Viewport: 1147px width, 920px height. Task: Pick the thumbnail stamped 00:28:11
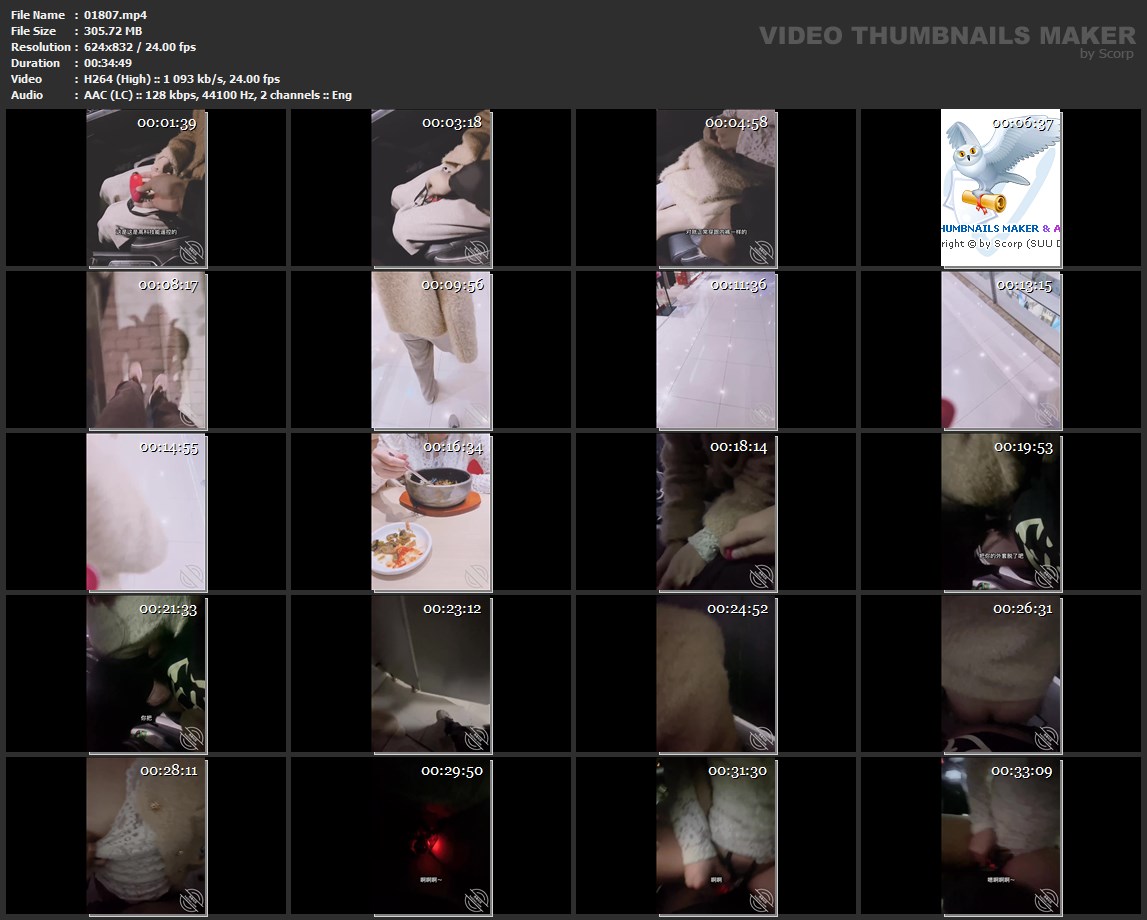pyautogui.click(x=146, y=837)
